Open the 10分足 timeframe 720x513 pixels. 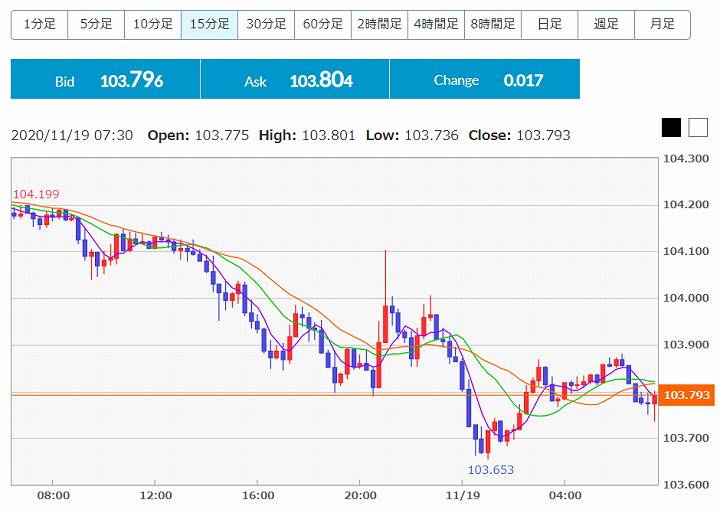(x=153, y=24)
